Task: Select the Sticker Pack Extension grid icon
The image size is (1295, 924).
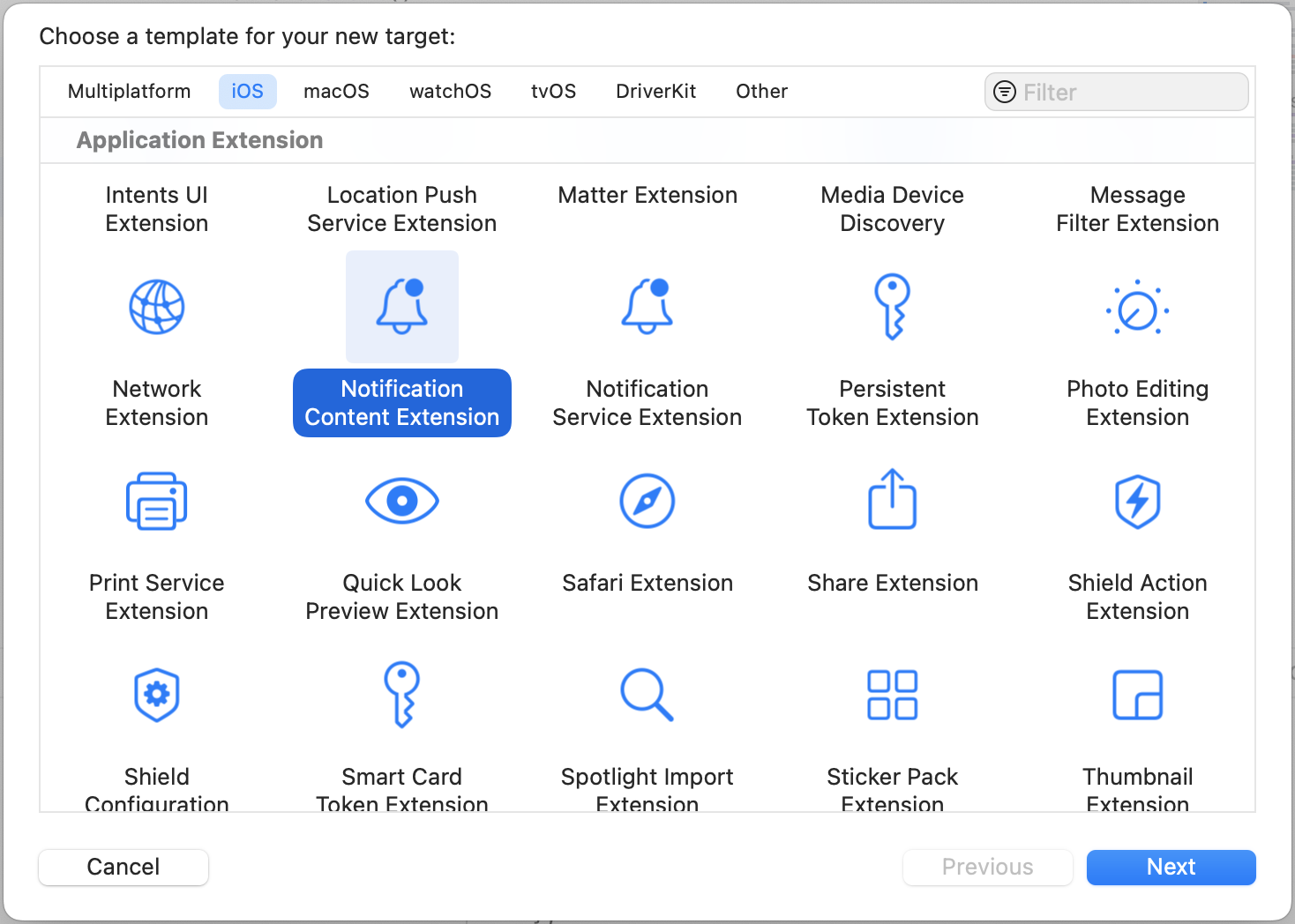Action: click(x=893, y=695)
